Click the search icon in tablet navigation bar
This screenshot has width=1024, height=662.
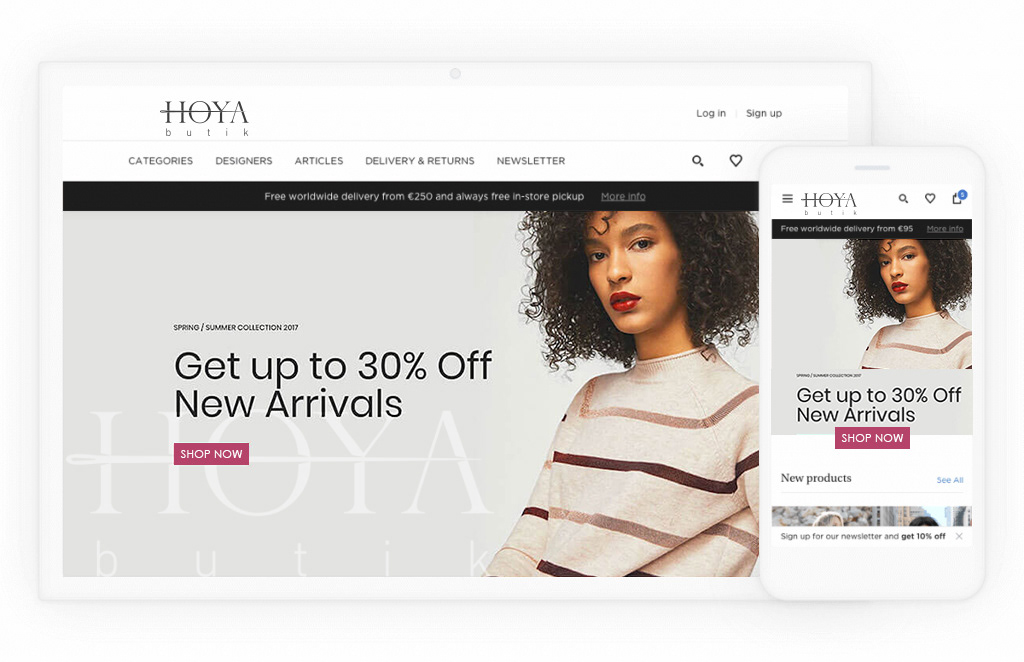697,161
